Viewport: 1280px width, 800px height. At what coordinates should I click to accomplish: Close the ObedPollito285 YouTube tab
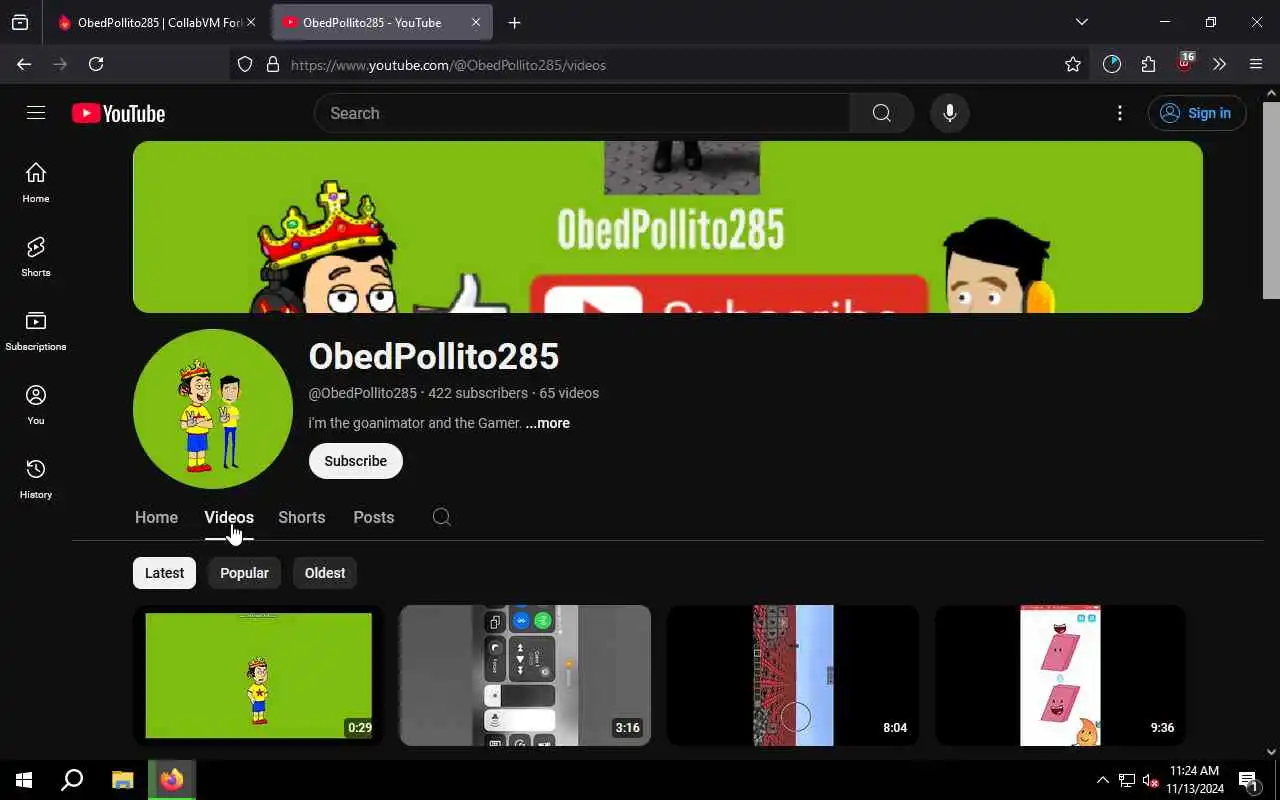476,22
